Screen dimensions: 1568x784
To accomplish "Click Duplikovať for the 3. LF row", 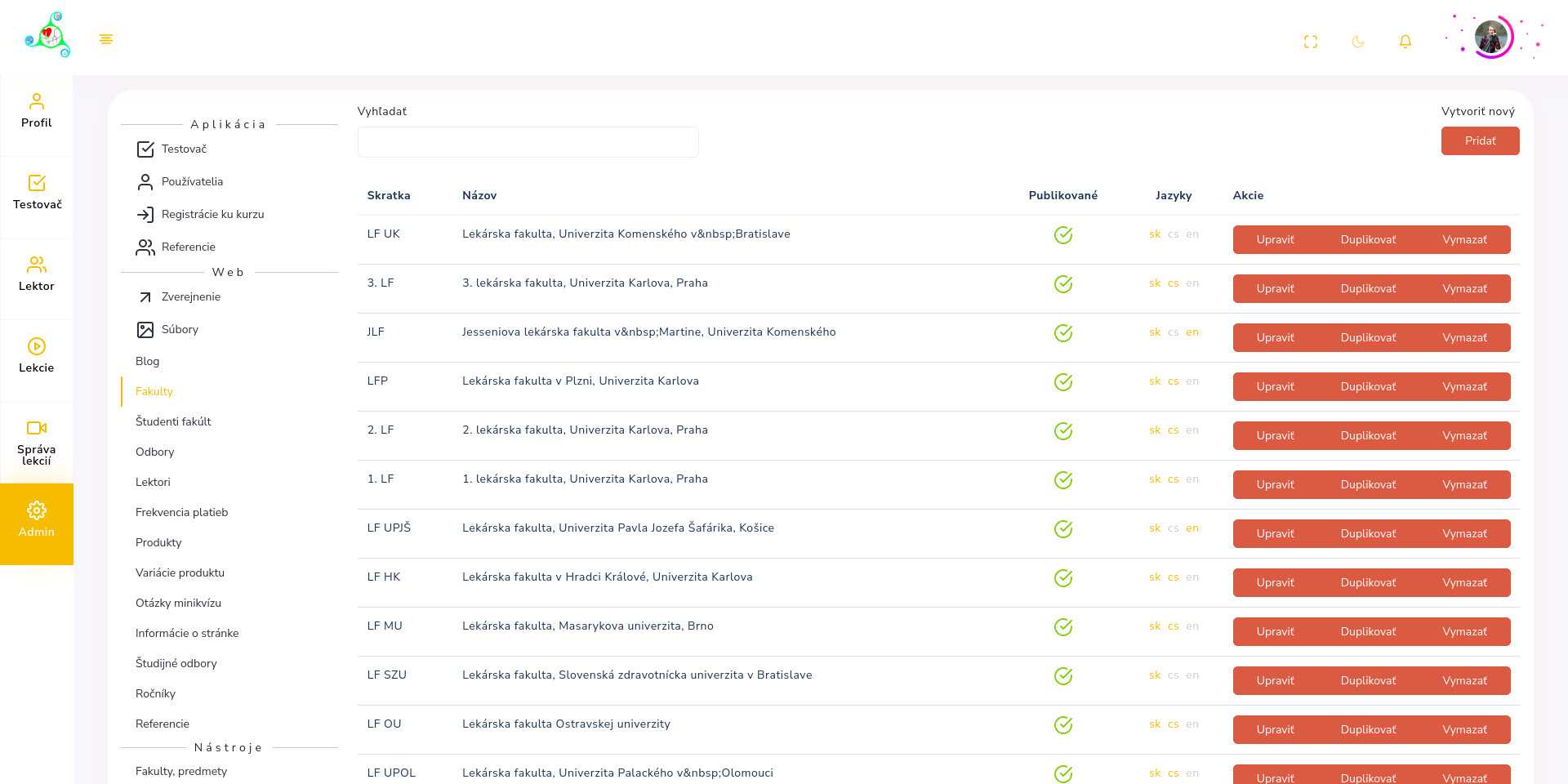I will [1368, 288].
